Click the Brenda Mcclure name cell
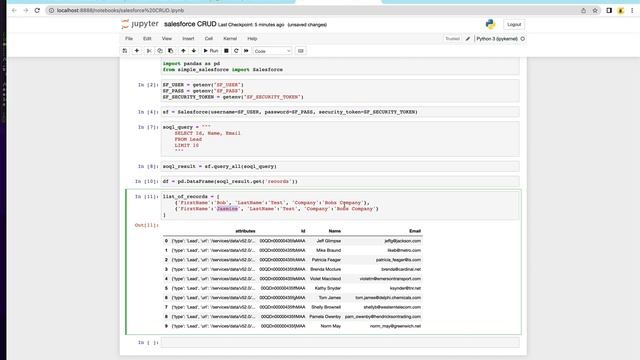Screen dimensions: 640x360 325,269
